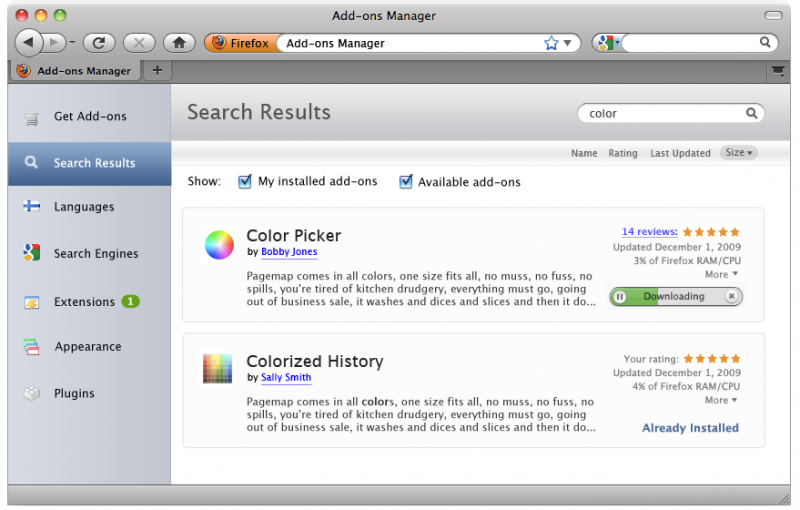Open the Appearance category
Viewport: 800px width, 510px height.
point(89,347)
